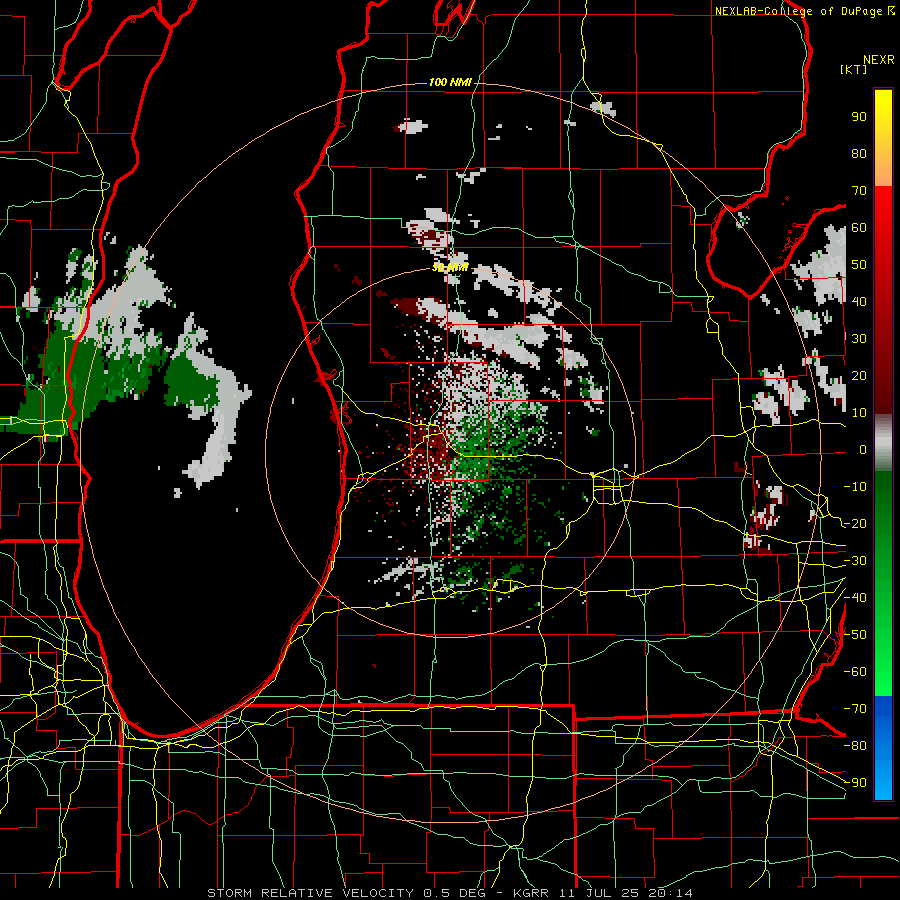Click the -50 knot scale label
The height and width of the screenshot is (900, 900).
coord(855,635)
